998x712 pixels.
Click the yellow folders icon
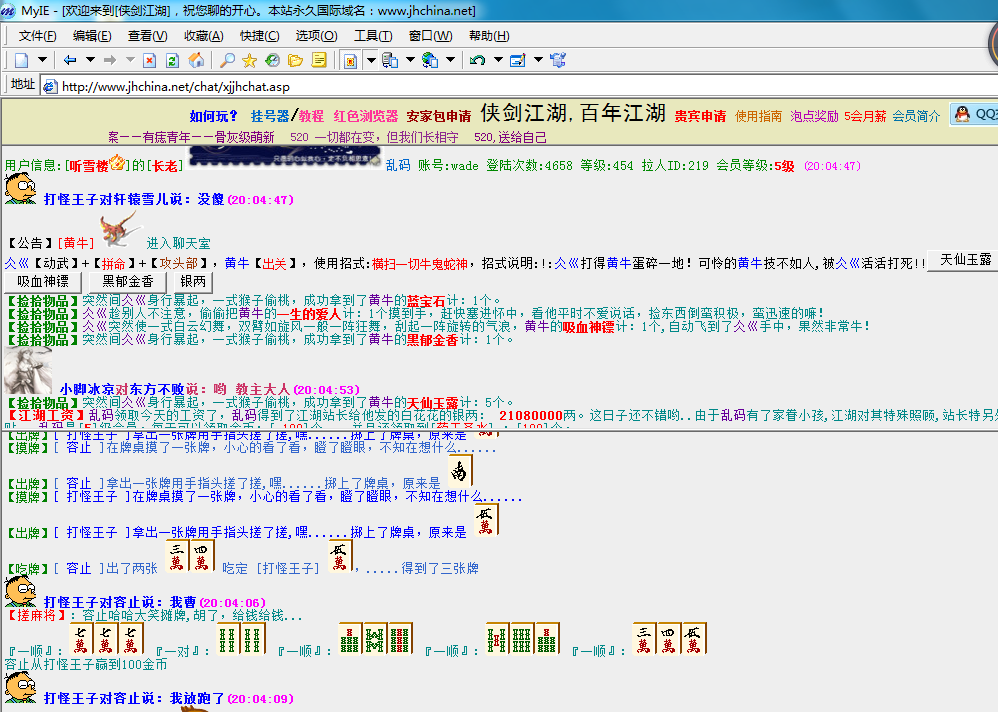click(295, 60)
